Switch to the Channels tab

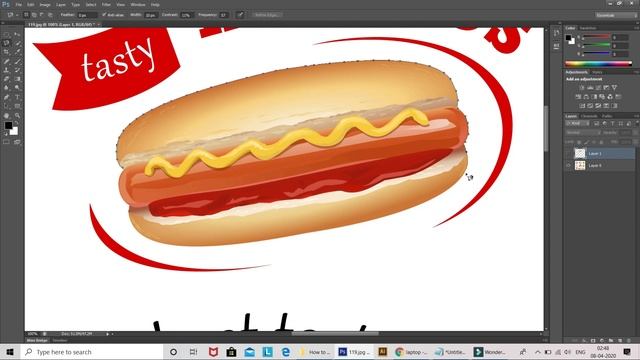click(x=589, y=116)
